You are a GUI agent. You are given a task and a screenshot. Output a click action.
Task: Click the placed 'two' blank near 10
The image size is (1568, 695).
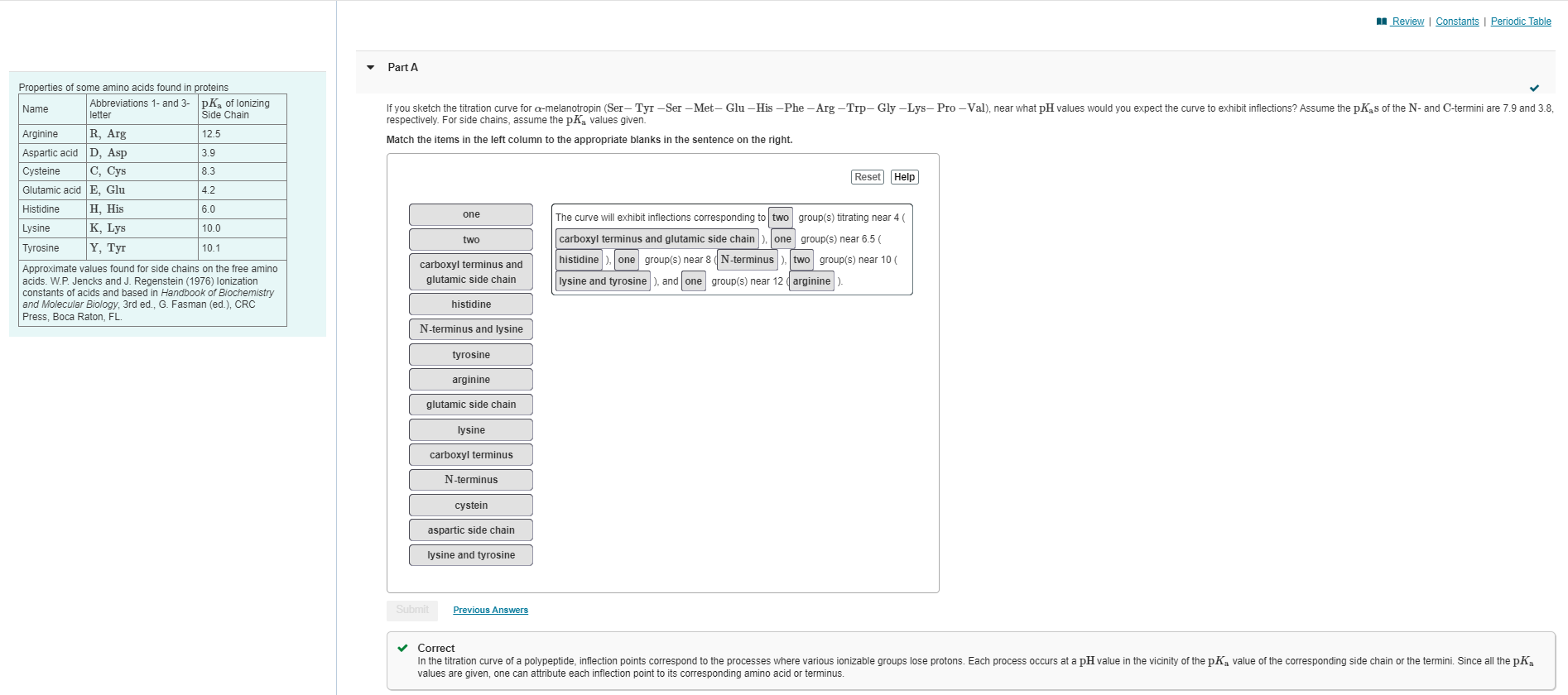(x=802, y=260)
